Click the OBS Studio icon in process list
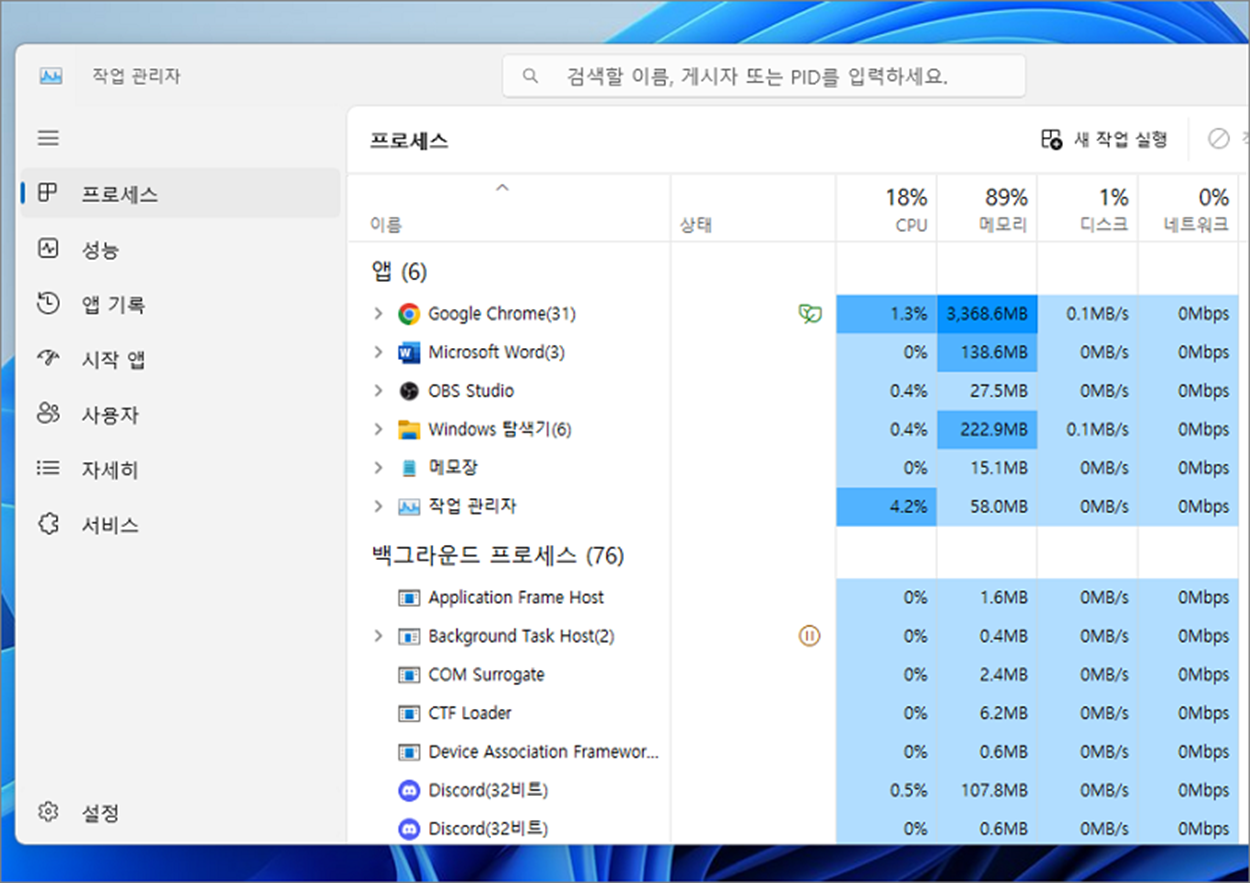Viewport: 1250px width, 883px height. click(409, 391)
